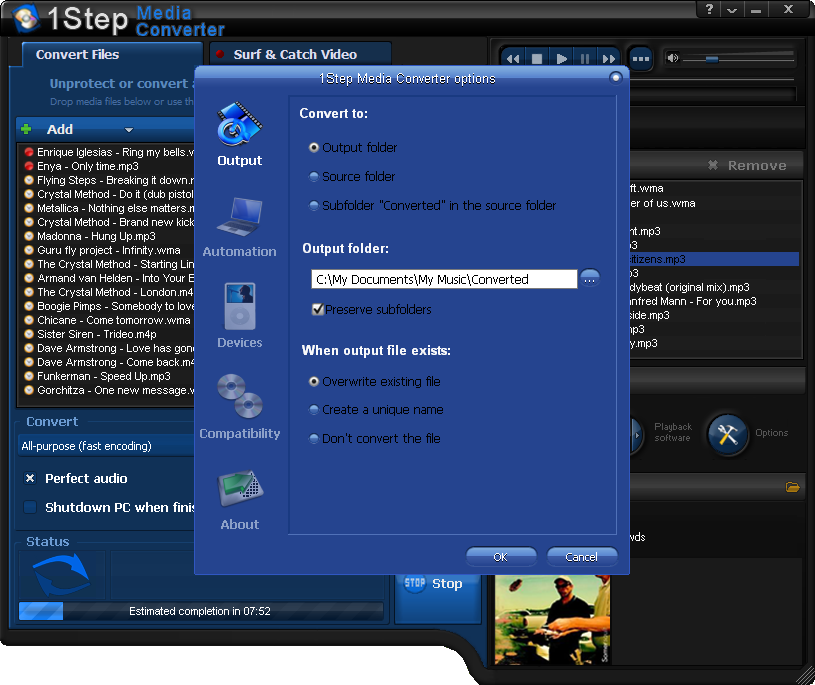The height and width of the screenshot is (685, 815).
Task: Open the Automation options section
Action: coord(240,227)
